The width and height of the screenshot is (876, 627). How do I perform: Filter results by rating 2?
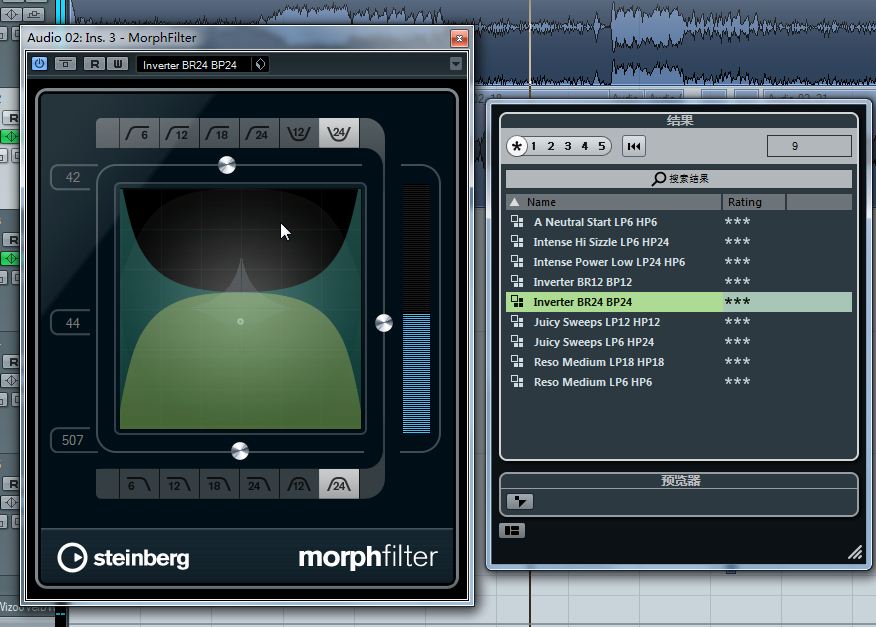coord(551,146)
